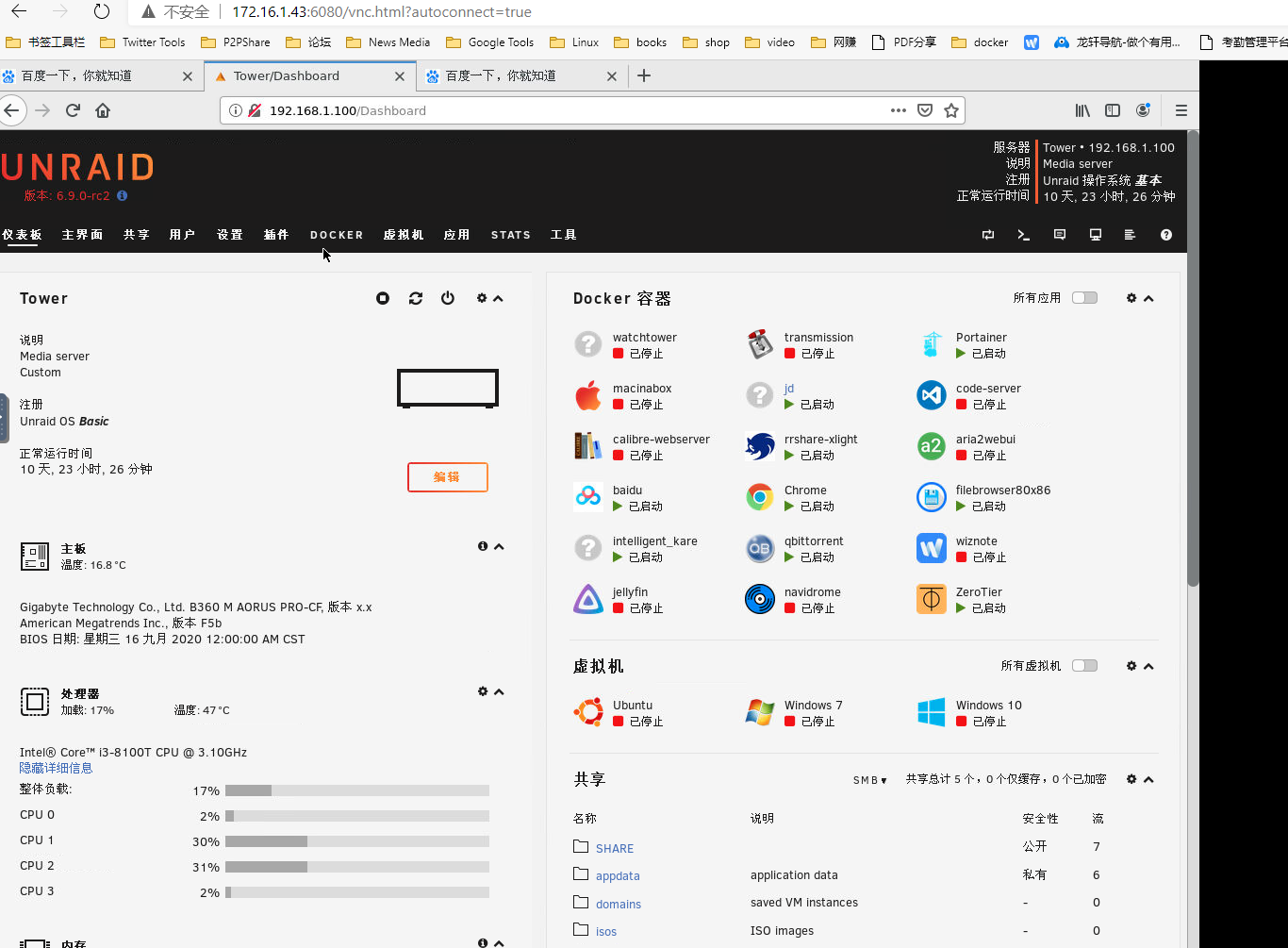
Task: Click the CPU 1 load bar
Action: coord(357,841)
